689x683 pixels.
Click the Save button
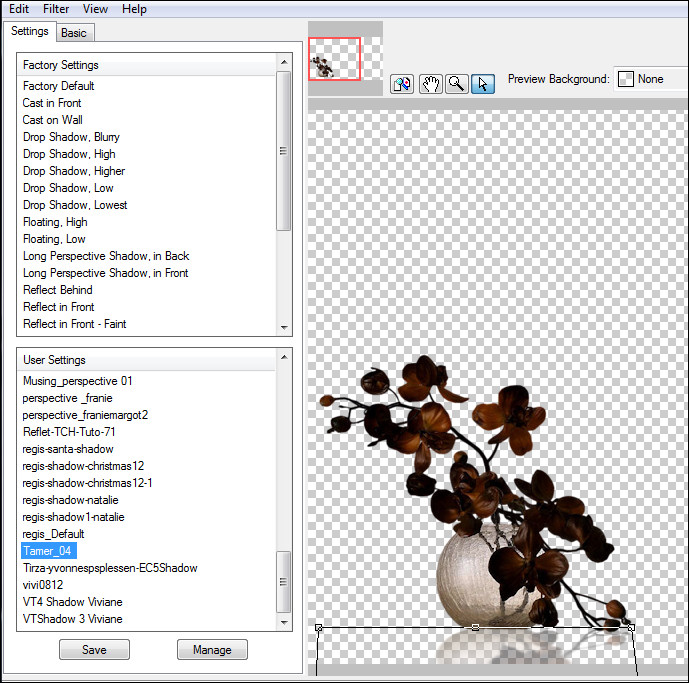pos(94,650)
